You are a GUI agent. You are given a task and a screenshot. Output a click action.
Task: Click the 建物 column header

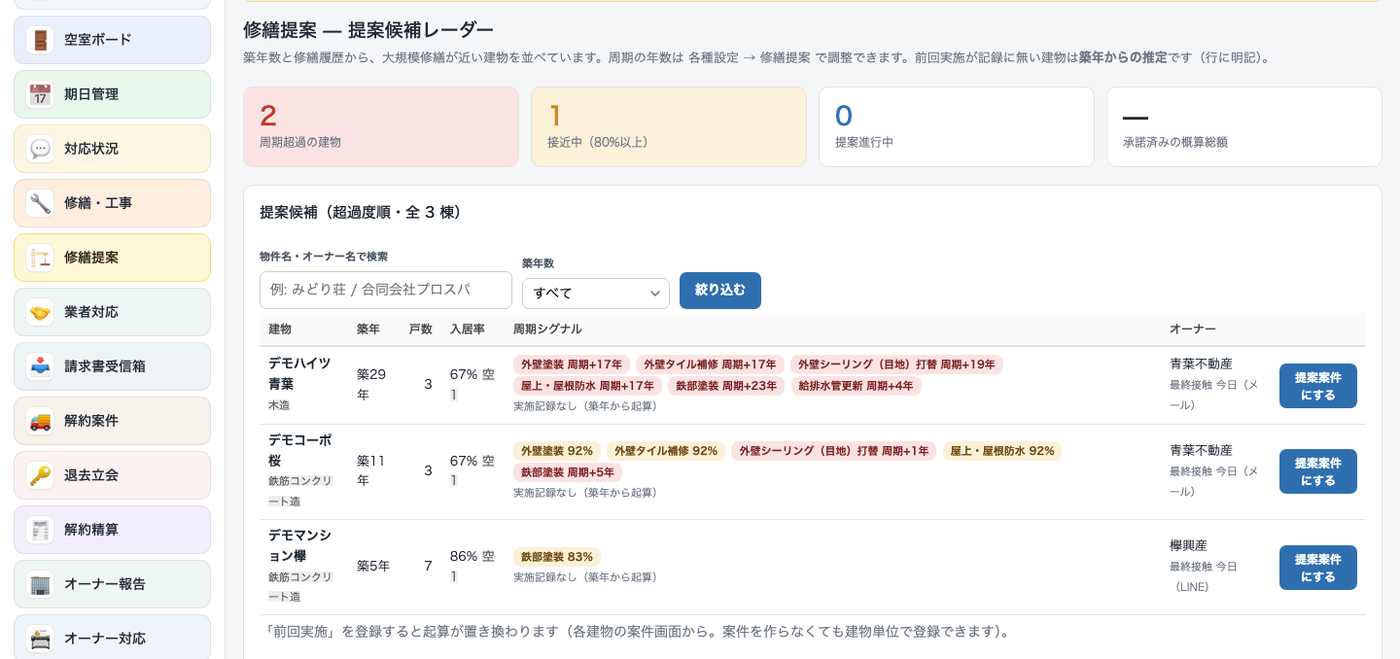(280, 329)
